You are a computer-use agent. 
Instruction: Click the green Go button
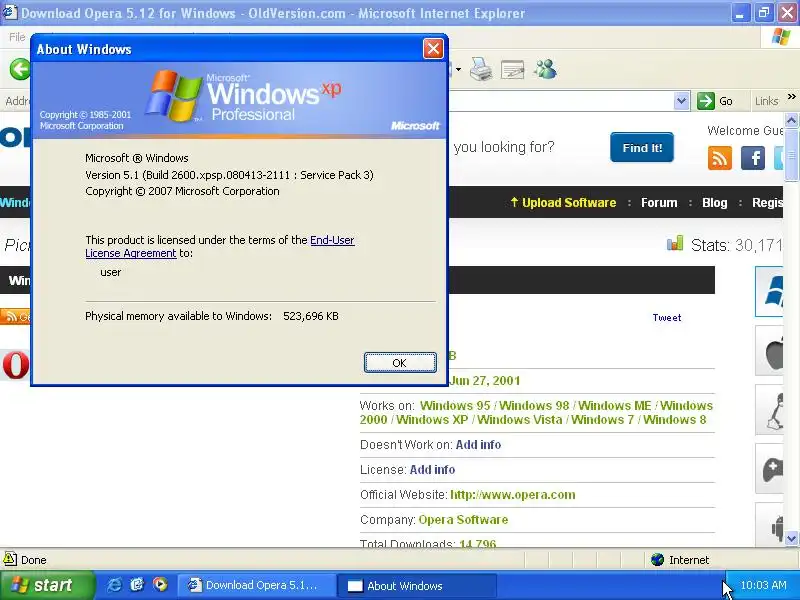(715, 101)
